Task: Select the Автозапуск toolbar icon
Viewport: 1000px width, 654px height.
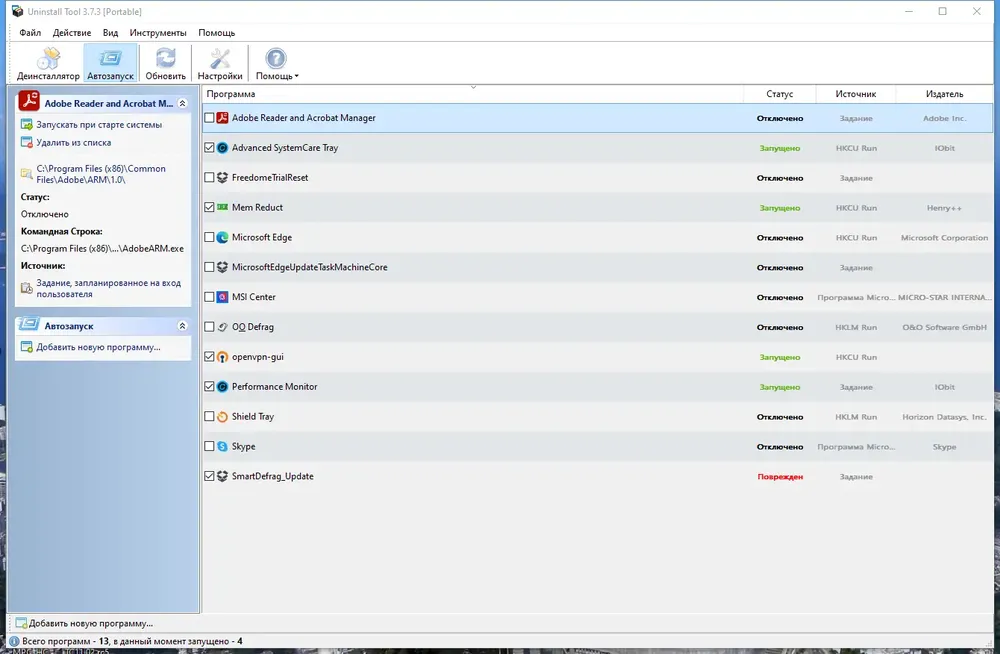Action: pos(110,63)
